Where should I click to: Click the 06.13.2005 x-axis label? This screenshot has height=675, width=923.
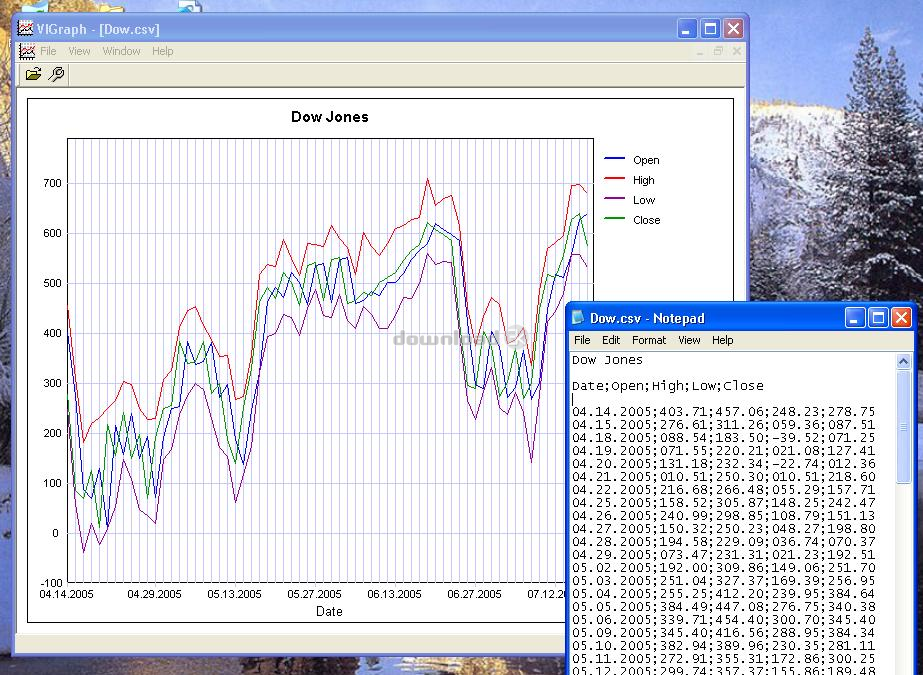click(x=394, y=594)
